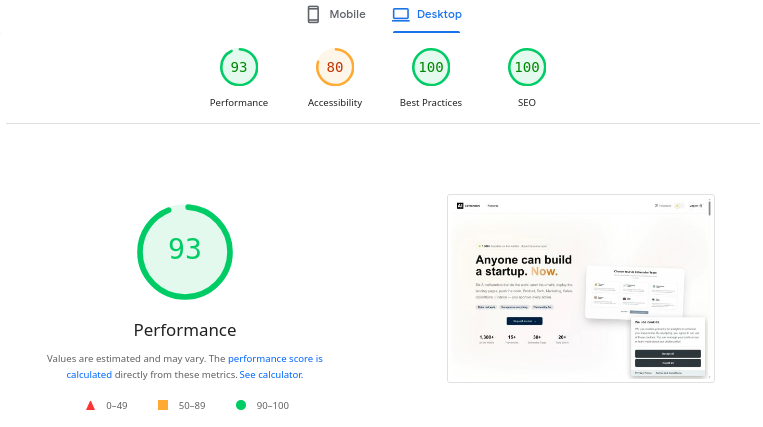This screenshot has height=427, width=763.
Task: Click the red triangle 0–49 legend icon
Action: [x=91, y=405]
